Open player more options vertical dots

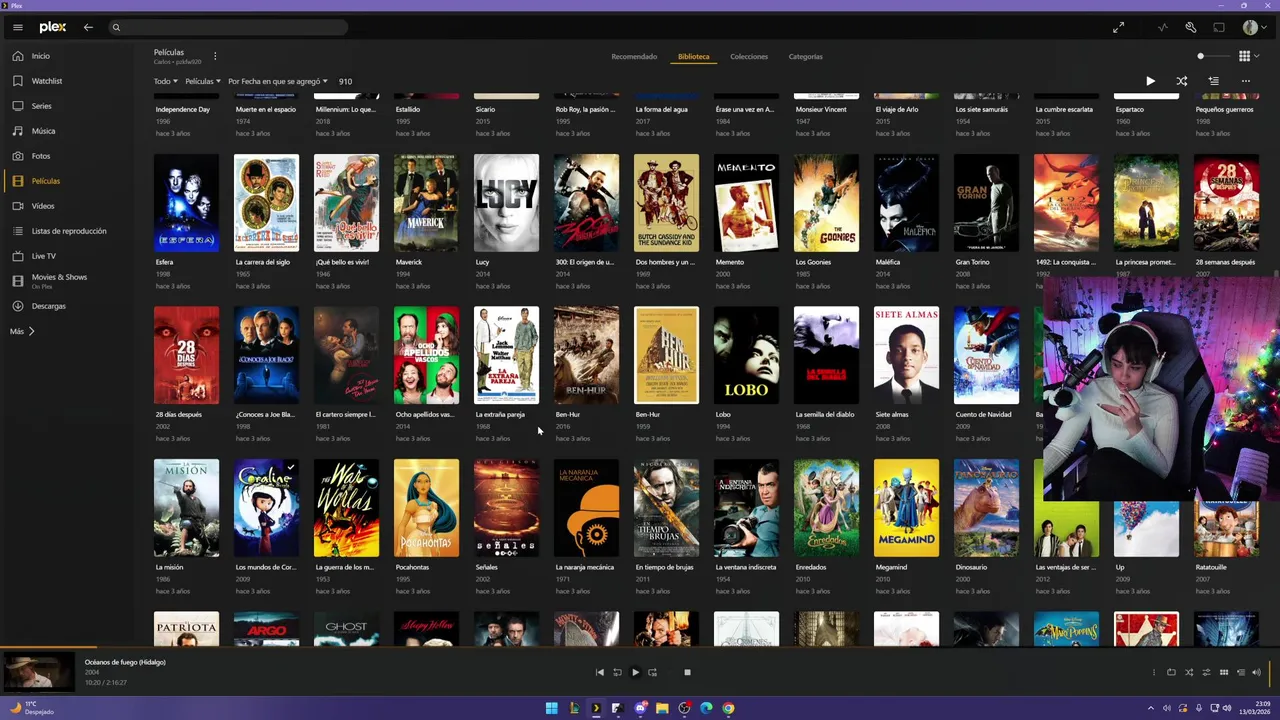pyautogui.click(x=1153, y=672)
